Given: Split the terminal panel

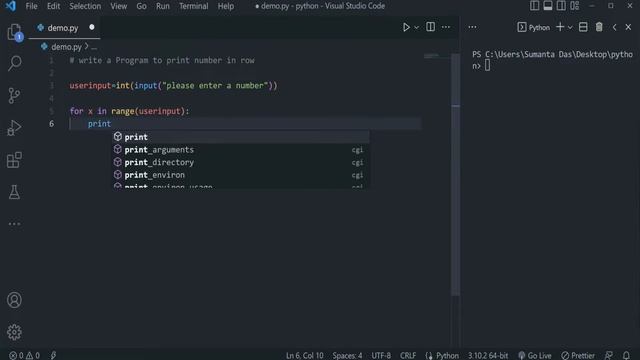Looking at the screenshot, I should point(583,27).
